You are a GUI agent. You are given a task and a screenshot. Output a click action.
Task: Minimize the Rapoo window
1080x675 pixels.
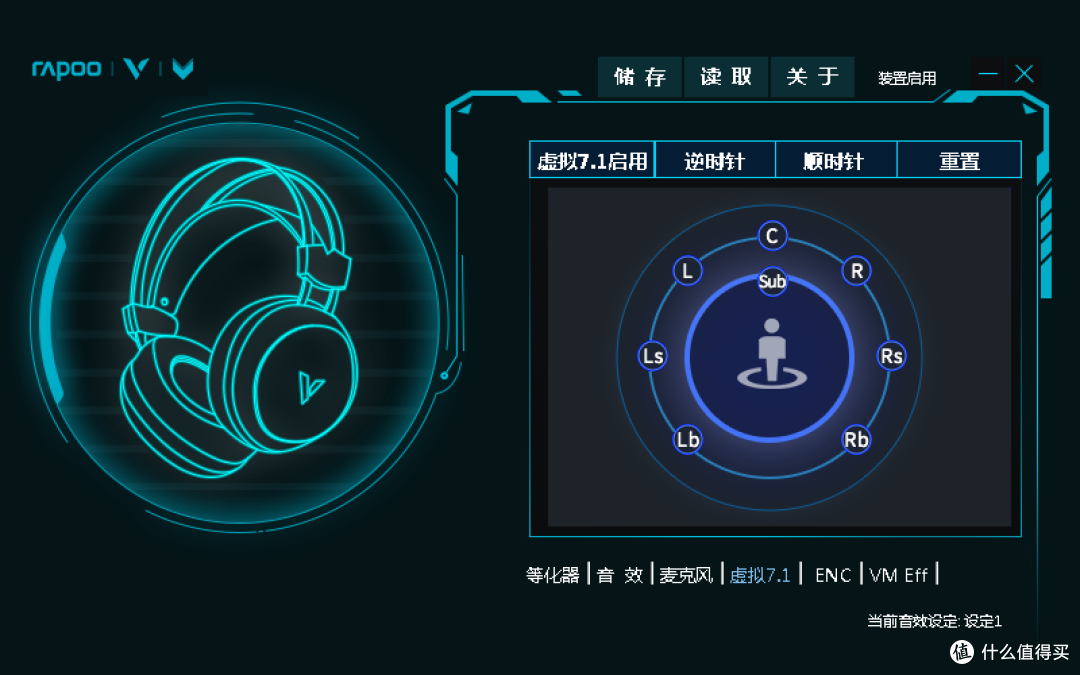(988, 73)
